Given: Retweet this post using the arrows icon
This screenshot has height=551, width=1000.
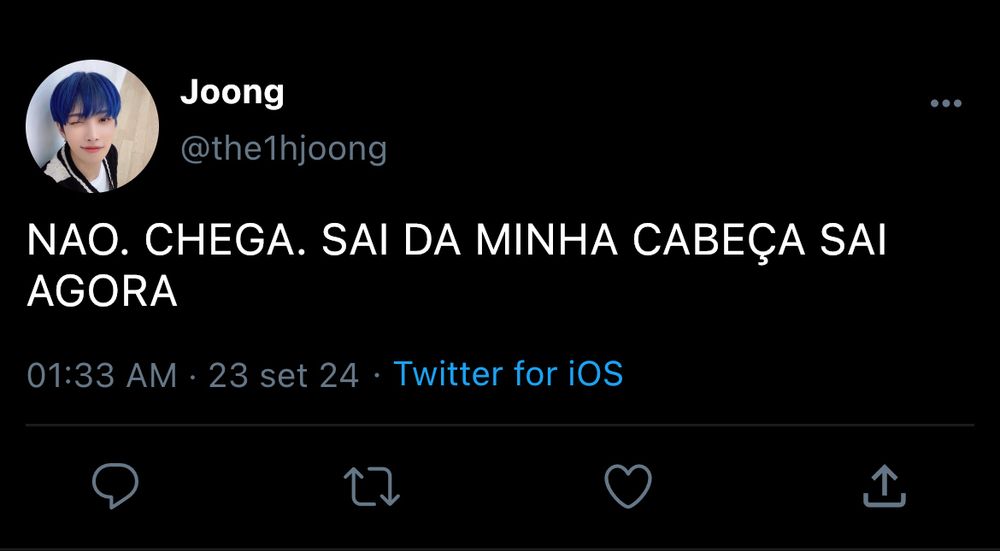Looking at the screenshot, I should [372, 486].
